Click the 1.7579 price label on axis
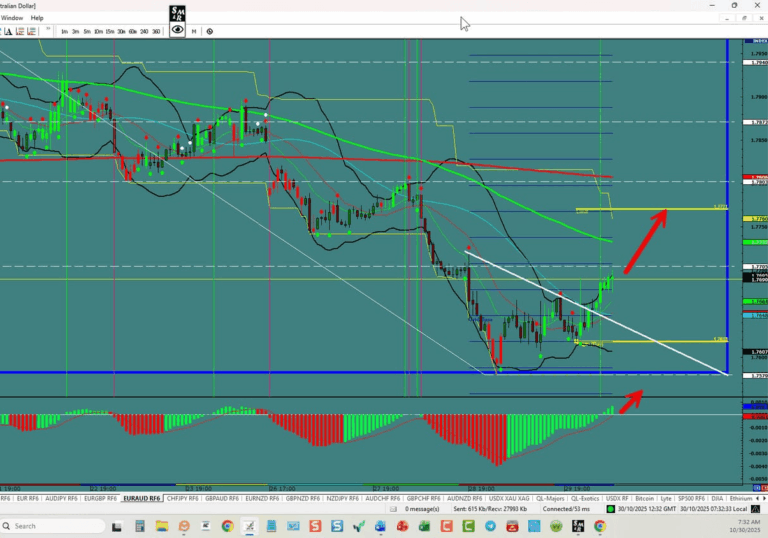 click(755, 376)
